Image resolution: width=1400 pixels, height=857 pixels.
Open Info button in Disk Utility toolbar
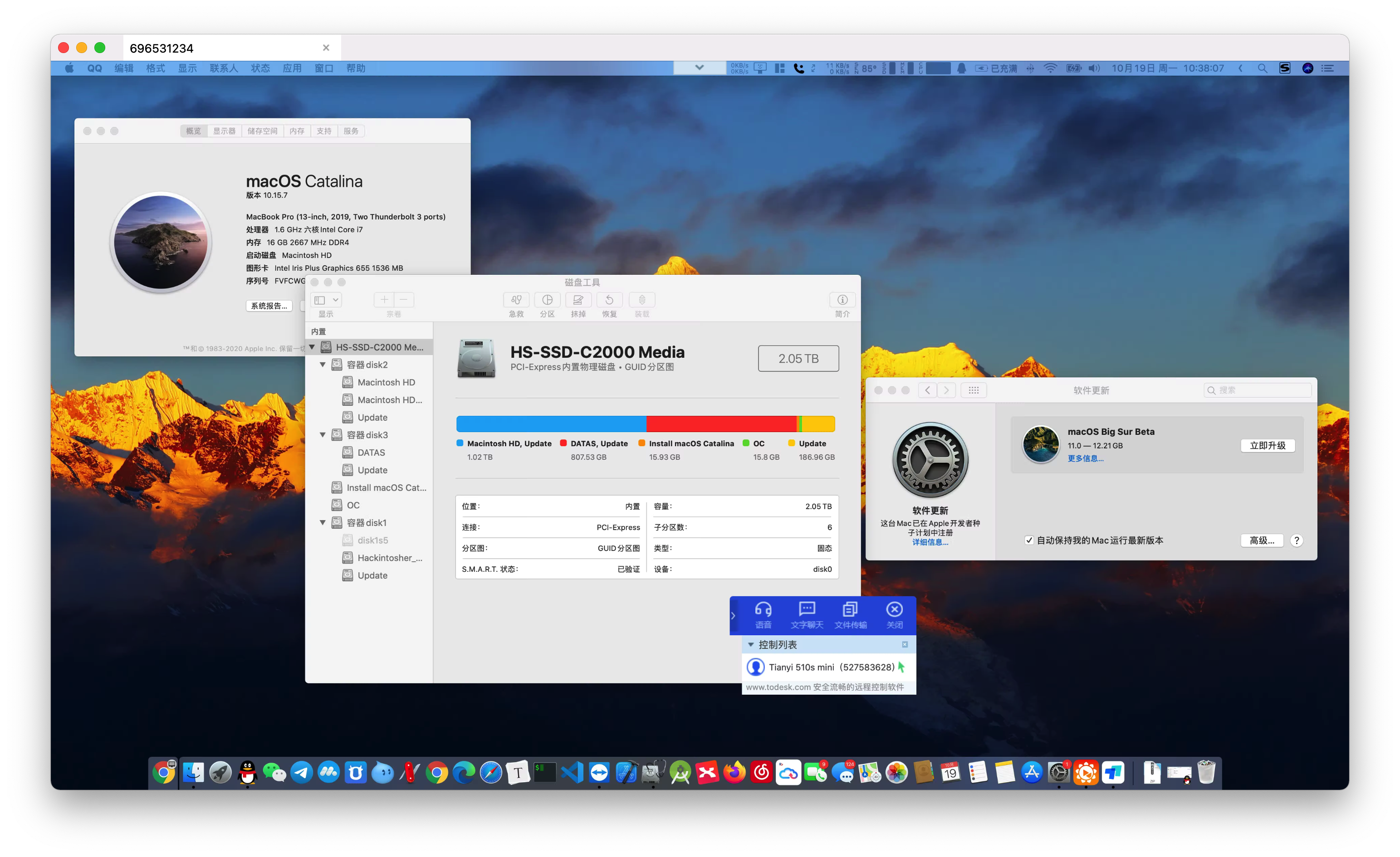842,300
